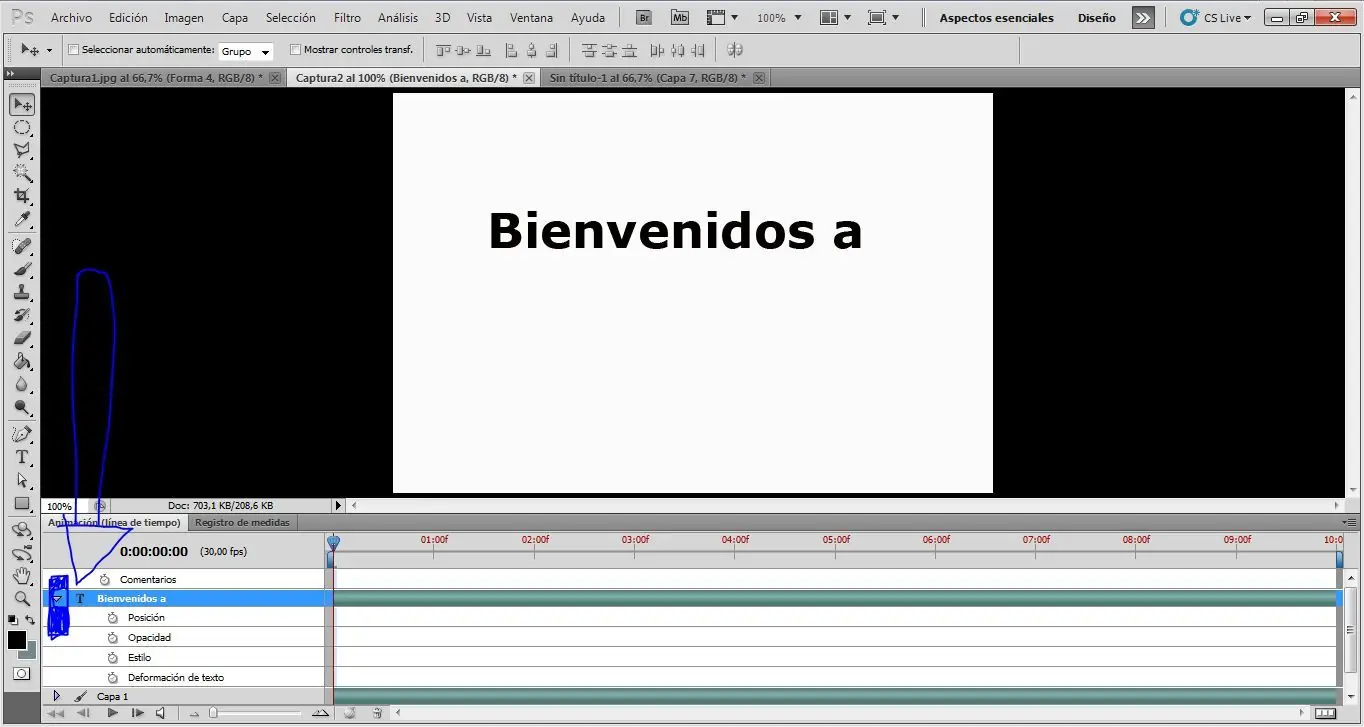Collapse the Bienvenidos a layer properties
The height and width of the screenshot is (727, 1364).
pos(57,599)
